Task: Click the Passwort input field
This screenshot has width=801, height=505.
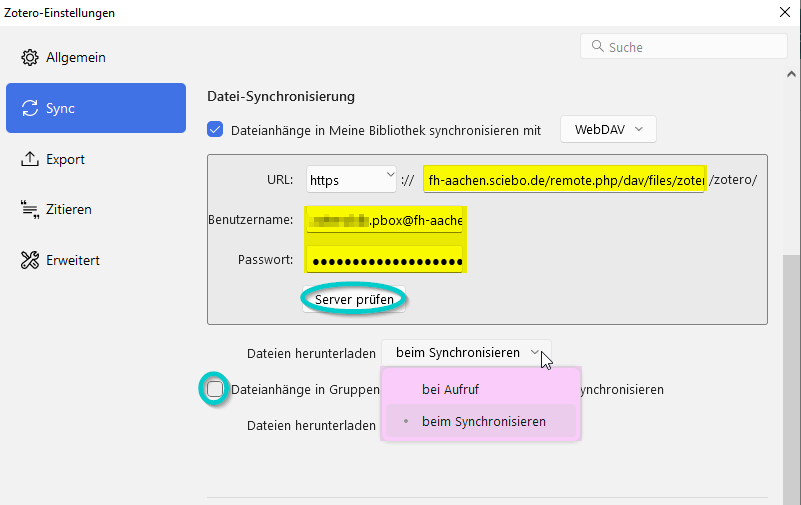Action: 385,260
